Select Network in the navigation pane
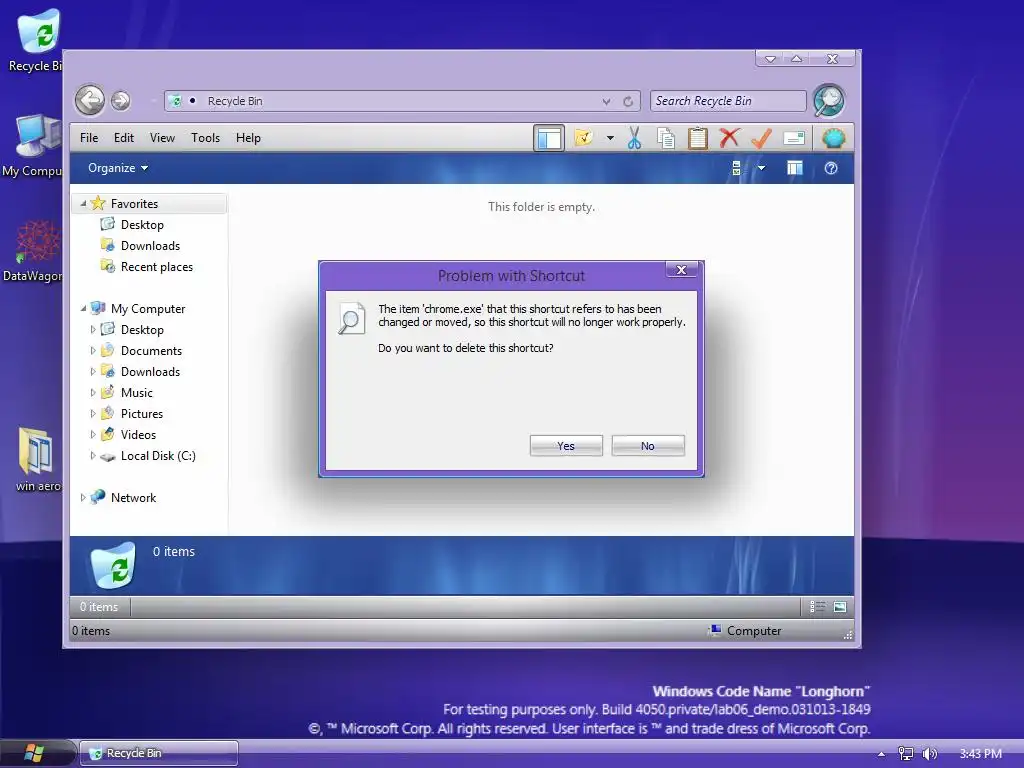Image resolution: width=1024 pixels, height=768 pixels. coord(133,498)
